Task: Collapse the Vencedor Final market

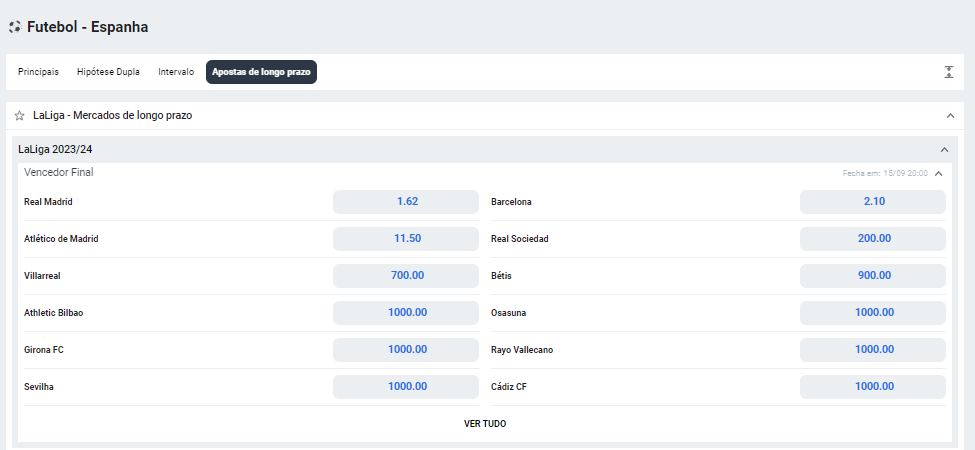Action: [x=938, y=173]
